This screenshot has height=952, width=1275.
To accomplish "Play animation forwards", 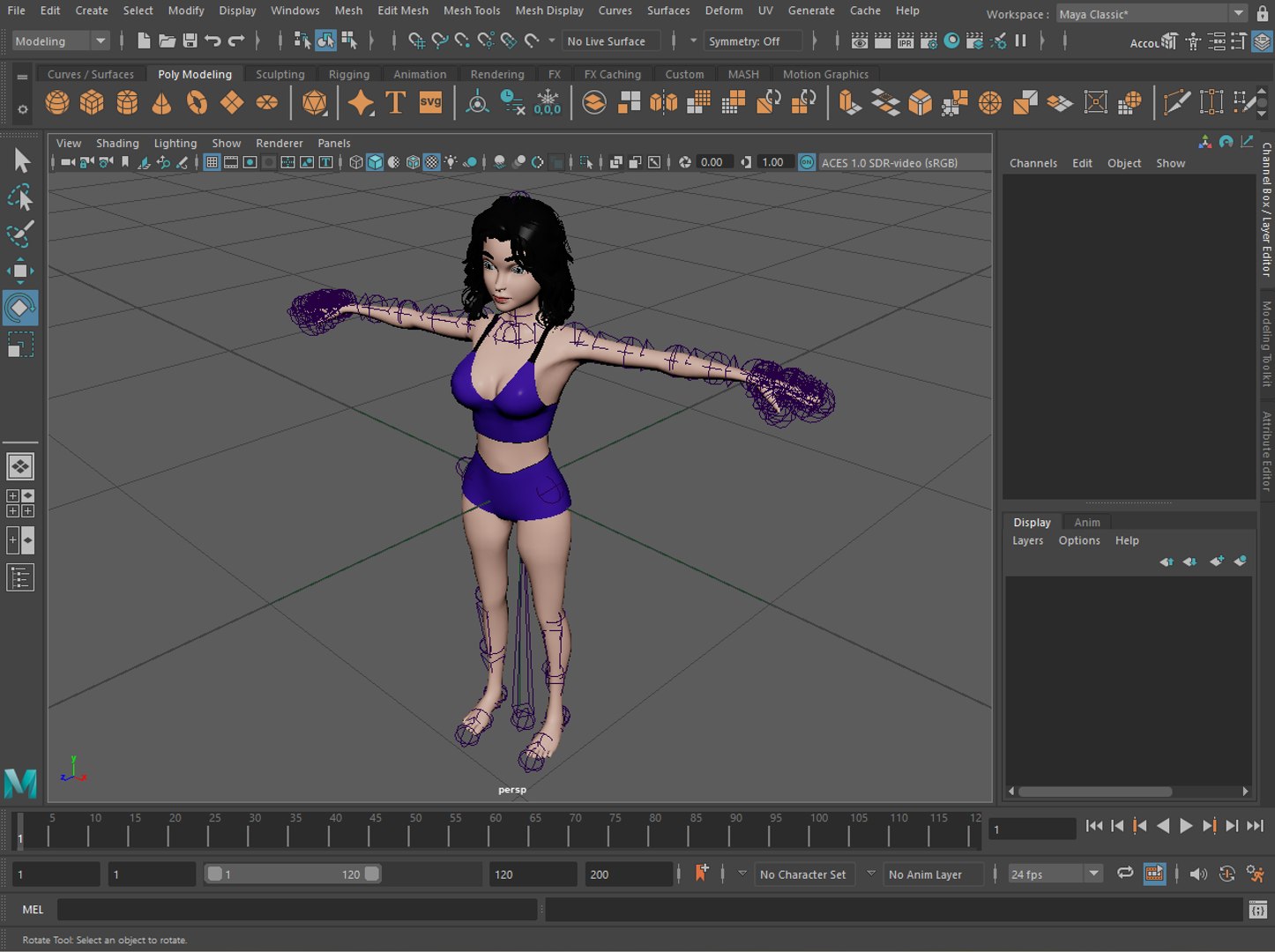I will pyautogui.click(x=1186, y=826).
